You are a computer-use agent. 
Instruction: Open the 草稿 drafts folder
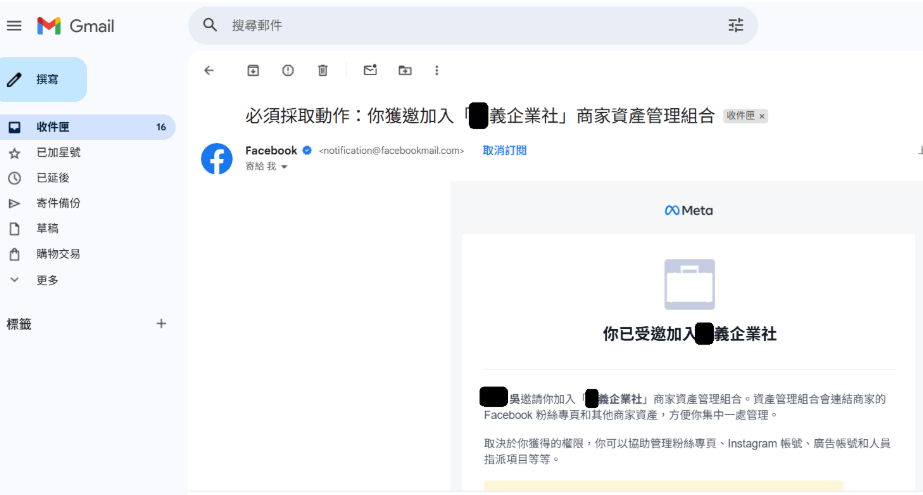[x=47, y=228]
